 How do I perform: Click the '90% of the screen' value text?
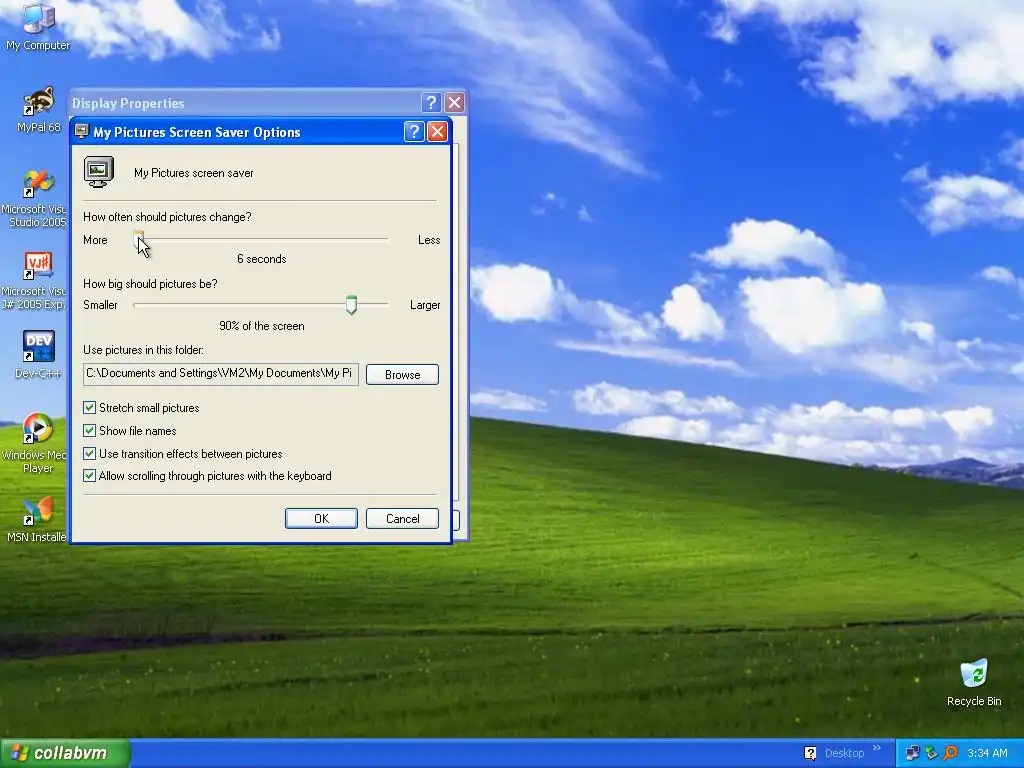(x=262, y=326)
